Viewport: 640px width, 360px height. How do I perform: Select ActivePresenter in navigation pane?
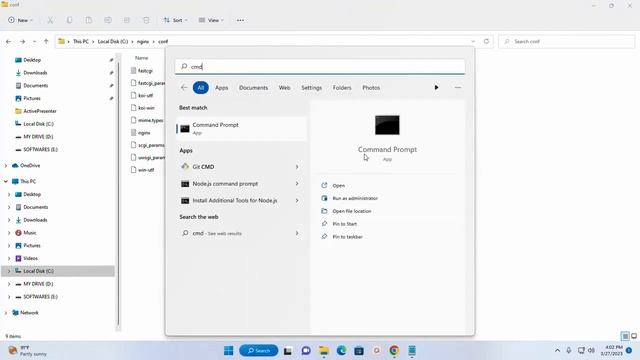tap(40, 111)
